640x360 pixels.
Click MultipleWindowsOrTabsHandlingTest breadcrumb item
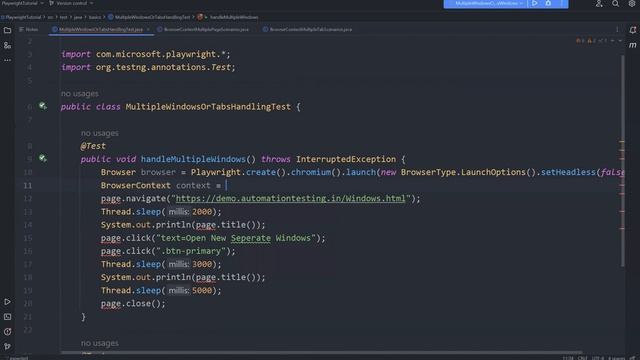pos(149,17)
